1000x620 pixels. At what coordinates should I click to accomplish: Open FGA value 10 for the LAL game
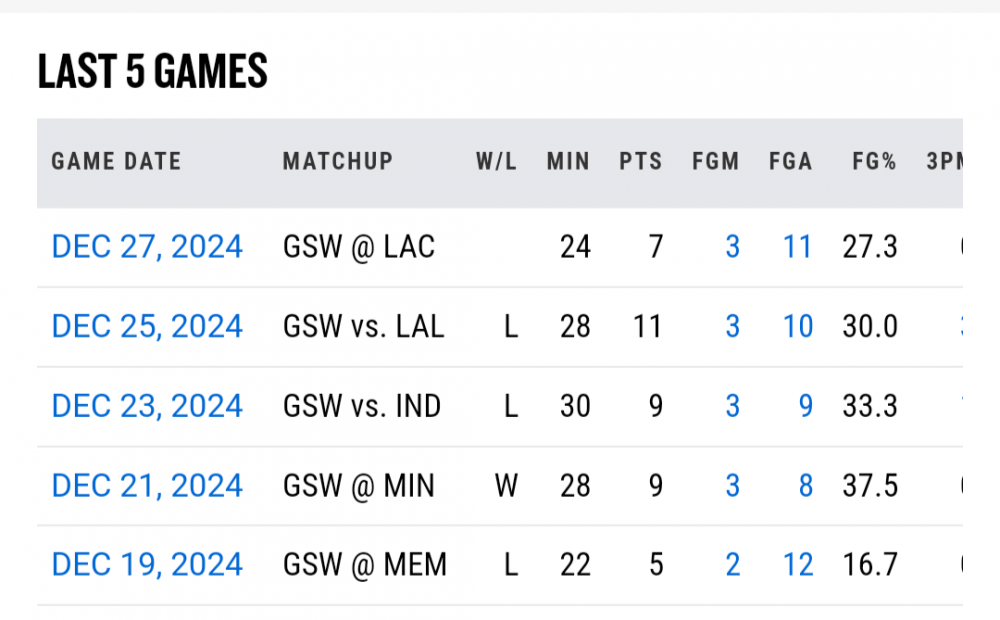(x=797, y=327)
